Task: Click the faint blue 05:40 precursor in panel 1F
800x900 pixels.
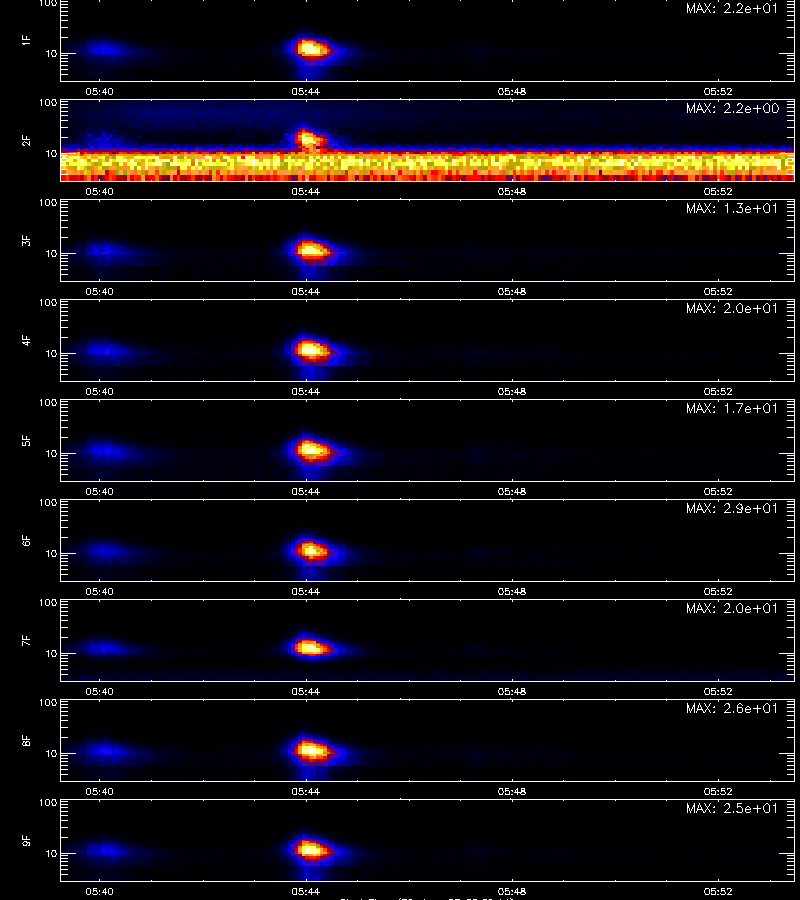Action: pos(104,49)
